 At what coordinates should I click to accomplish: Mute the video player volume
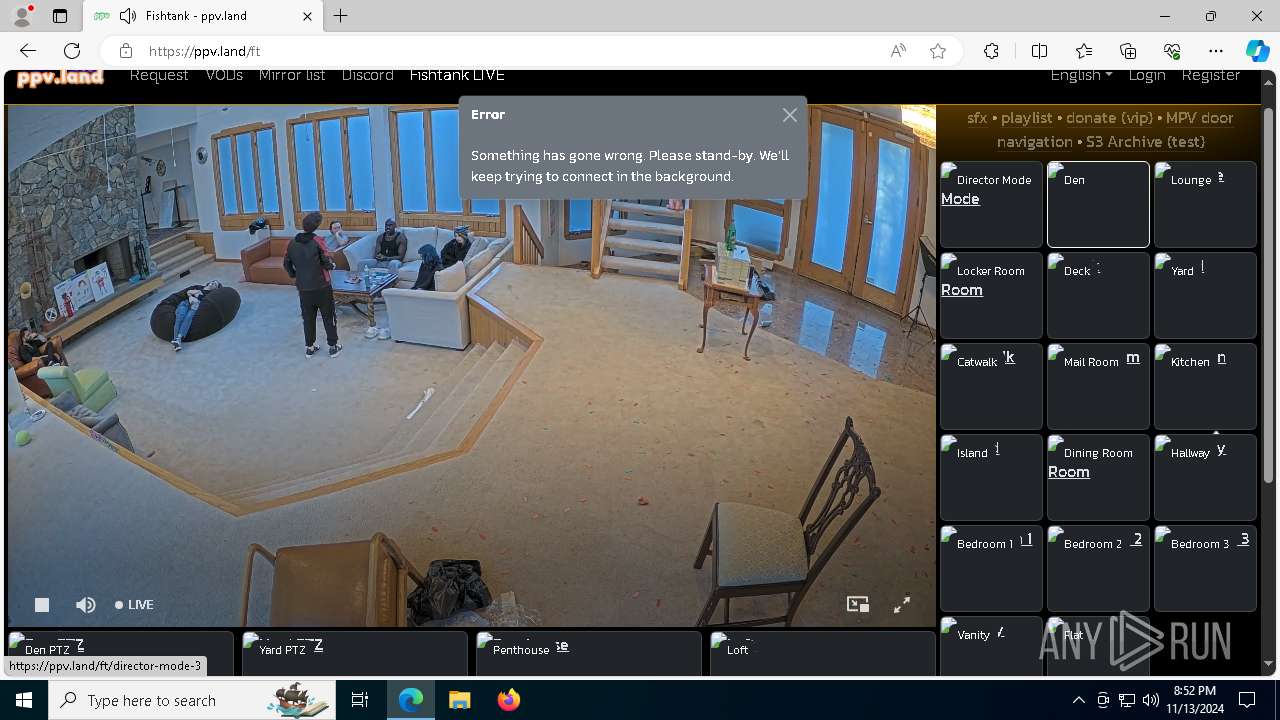tap(86, 604)
